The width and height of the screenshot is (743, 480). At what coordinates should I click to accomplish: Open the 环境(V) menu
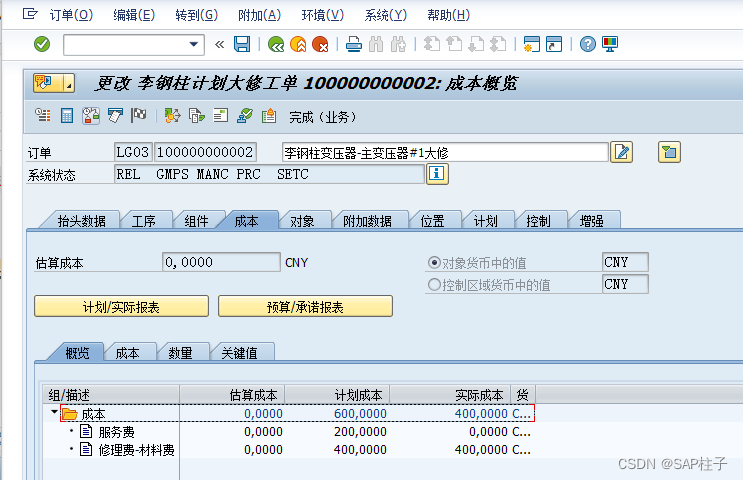click(x=323, y=15)
